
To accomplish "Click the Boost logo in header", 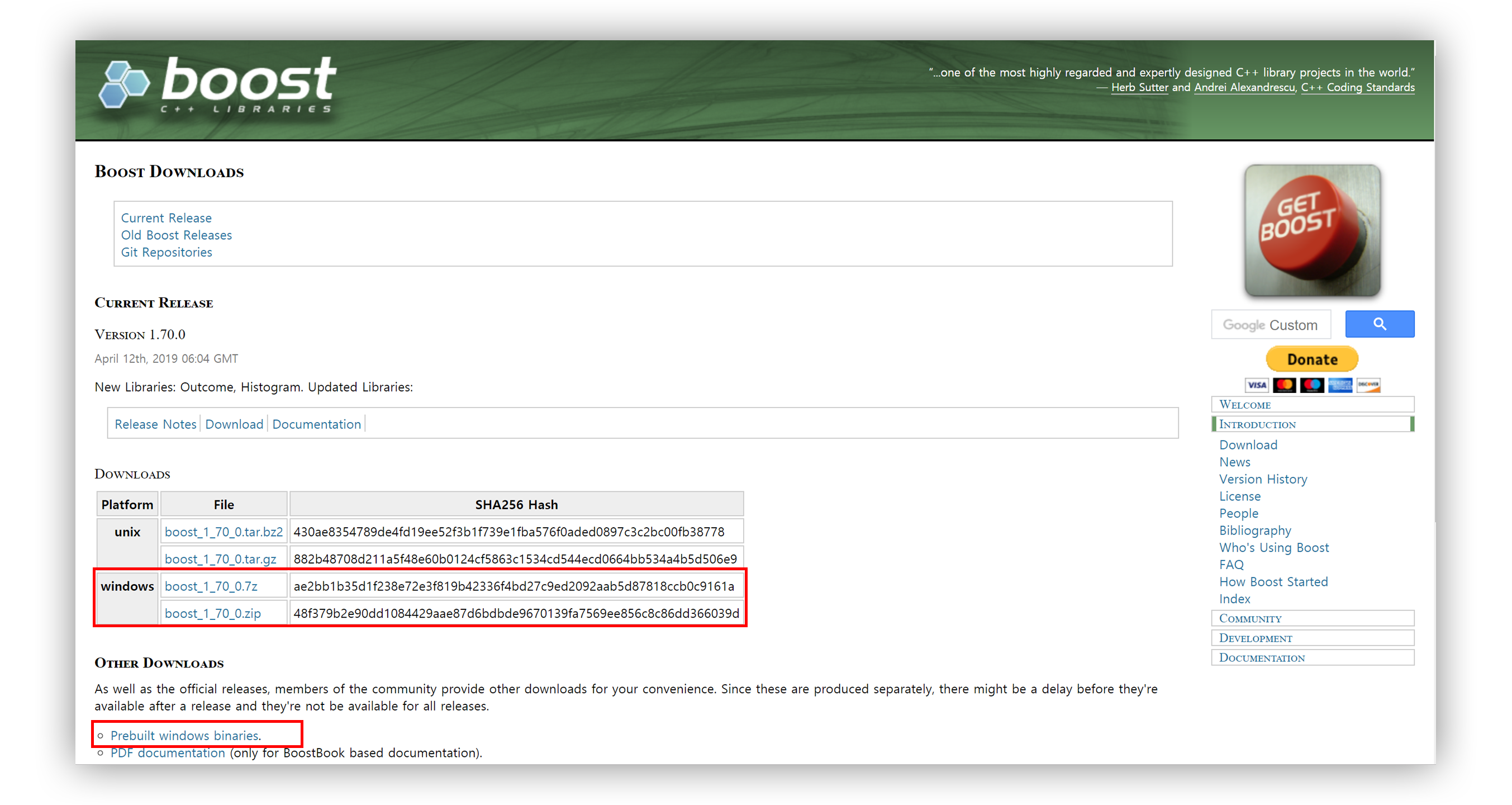I will coord(217,85).
